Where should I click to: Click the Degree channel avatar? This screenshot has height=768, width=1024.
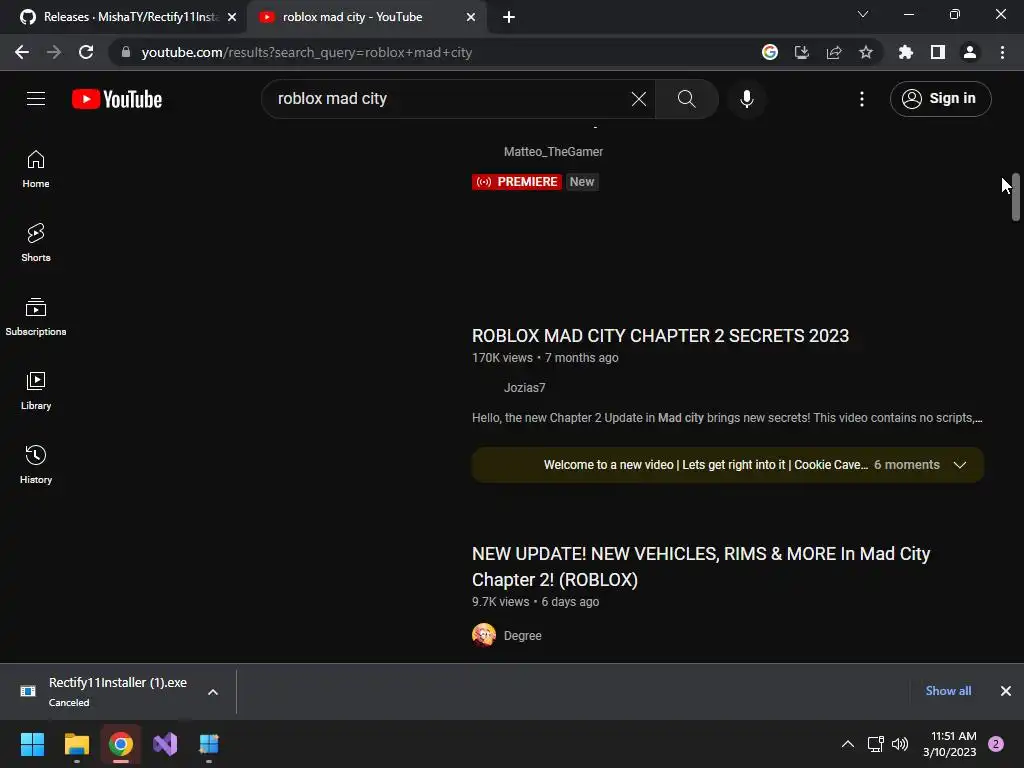(x=484, y=635)
